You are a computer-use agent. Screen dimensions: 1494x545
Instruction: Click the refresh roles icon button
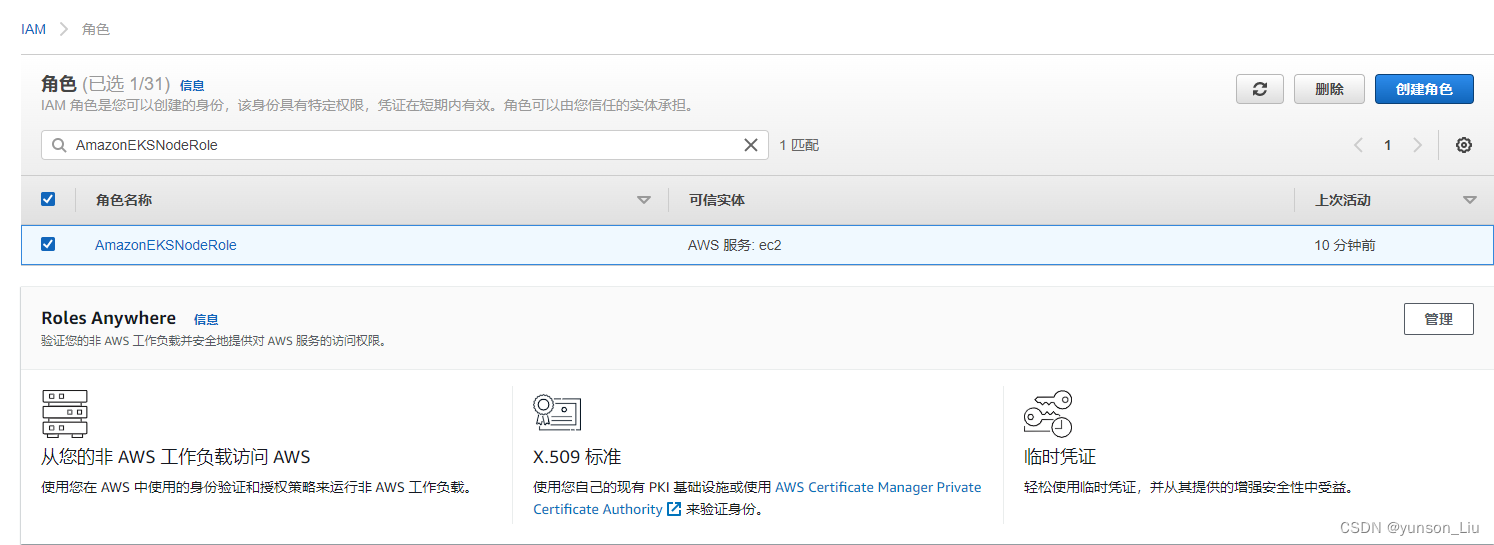pos(1260,89)
